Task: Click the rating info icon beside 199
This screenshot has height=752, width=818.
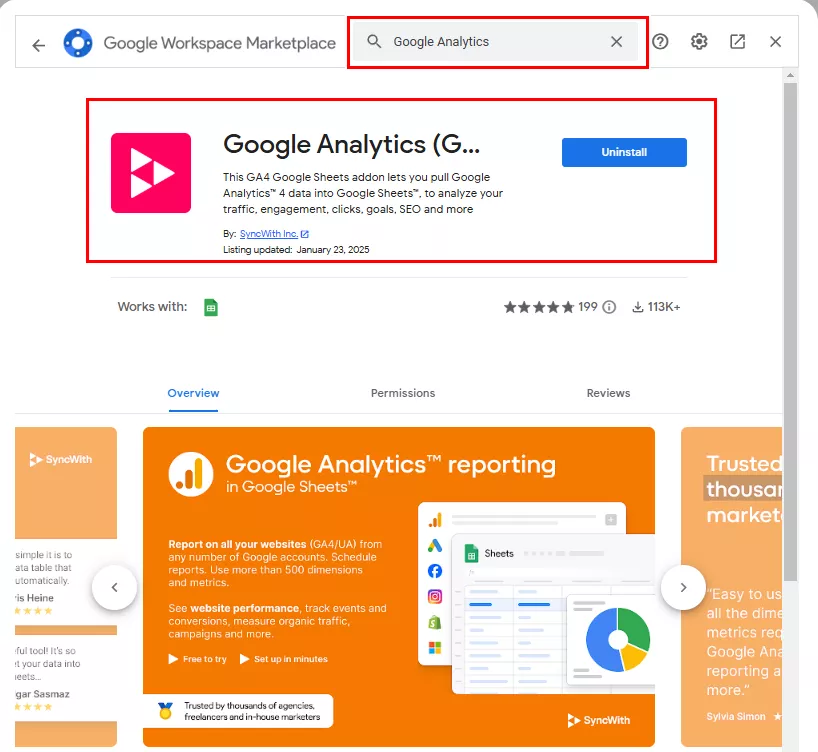Action: pos(609,307)
